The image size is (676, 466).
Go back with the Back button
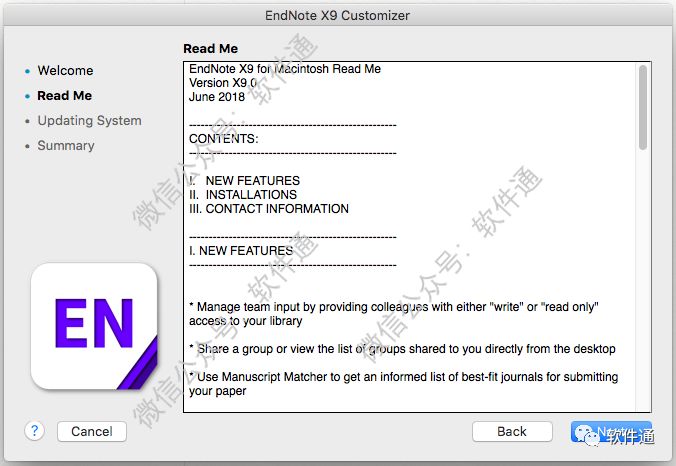pos(512,431)
